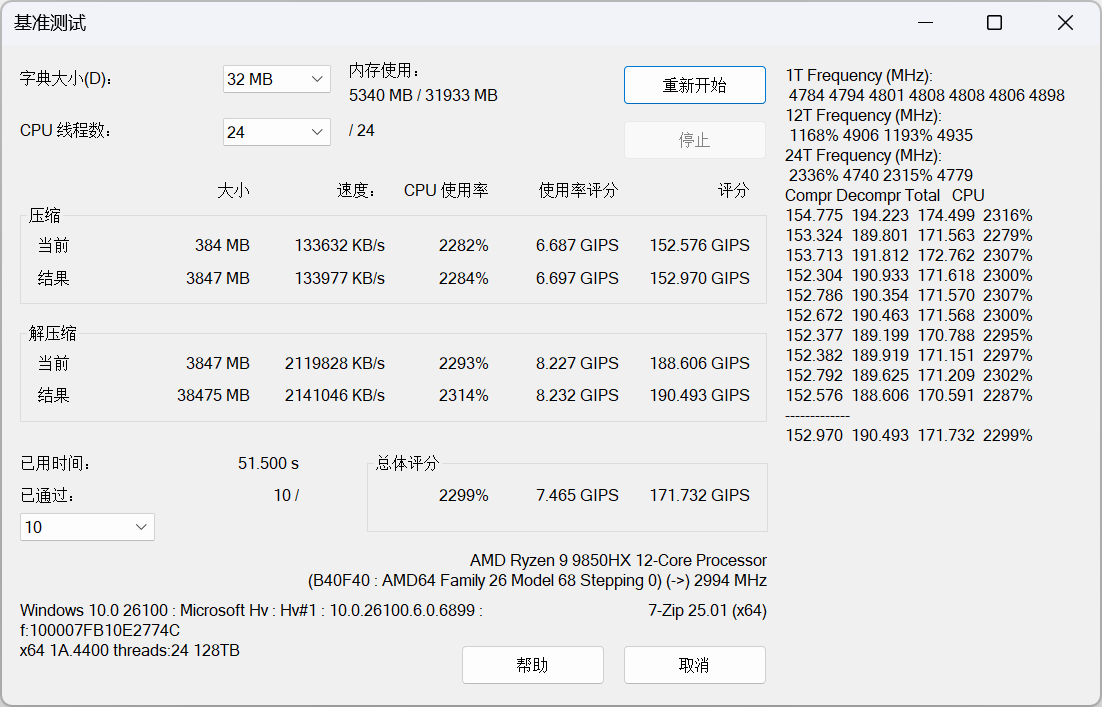Click the memory usage 5340 MB / 31933 MB text
The image size is (1102, 707).
(x=423, y=96)
